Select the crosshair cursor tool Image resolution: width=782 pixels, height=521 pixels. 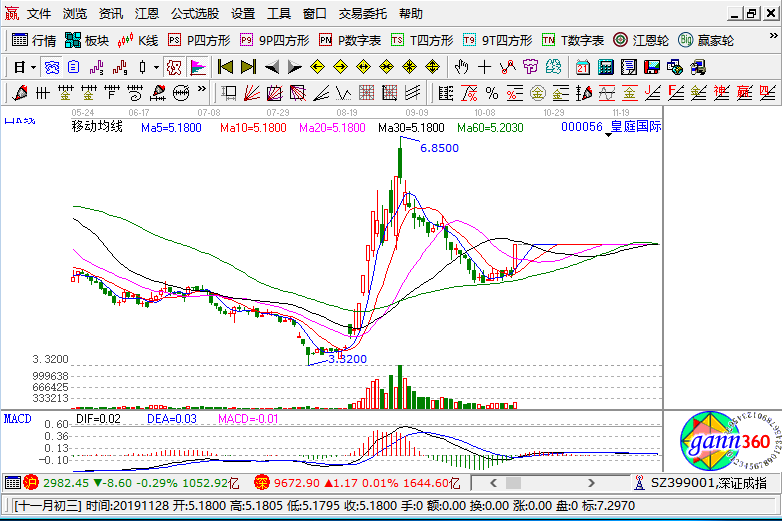(484, 67)
